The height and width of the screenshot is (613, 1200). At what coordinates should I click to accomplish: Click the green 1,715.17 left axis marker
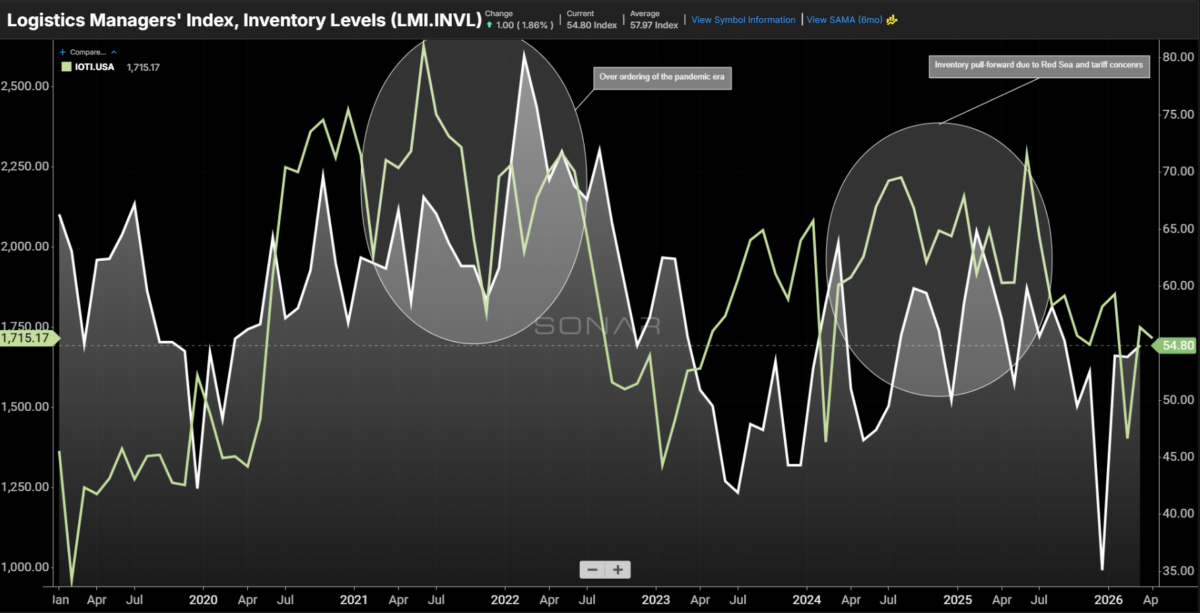29,339
